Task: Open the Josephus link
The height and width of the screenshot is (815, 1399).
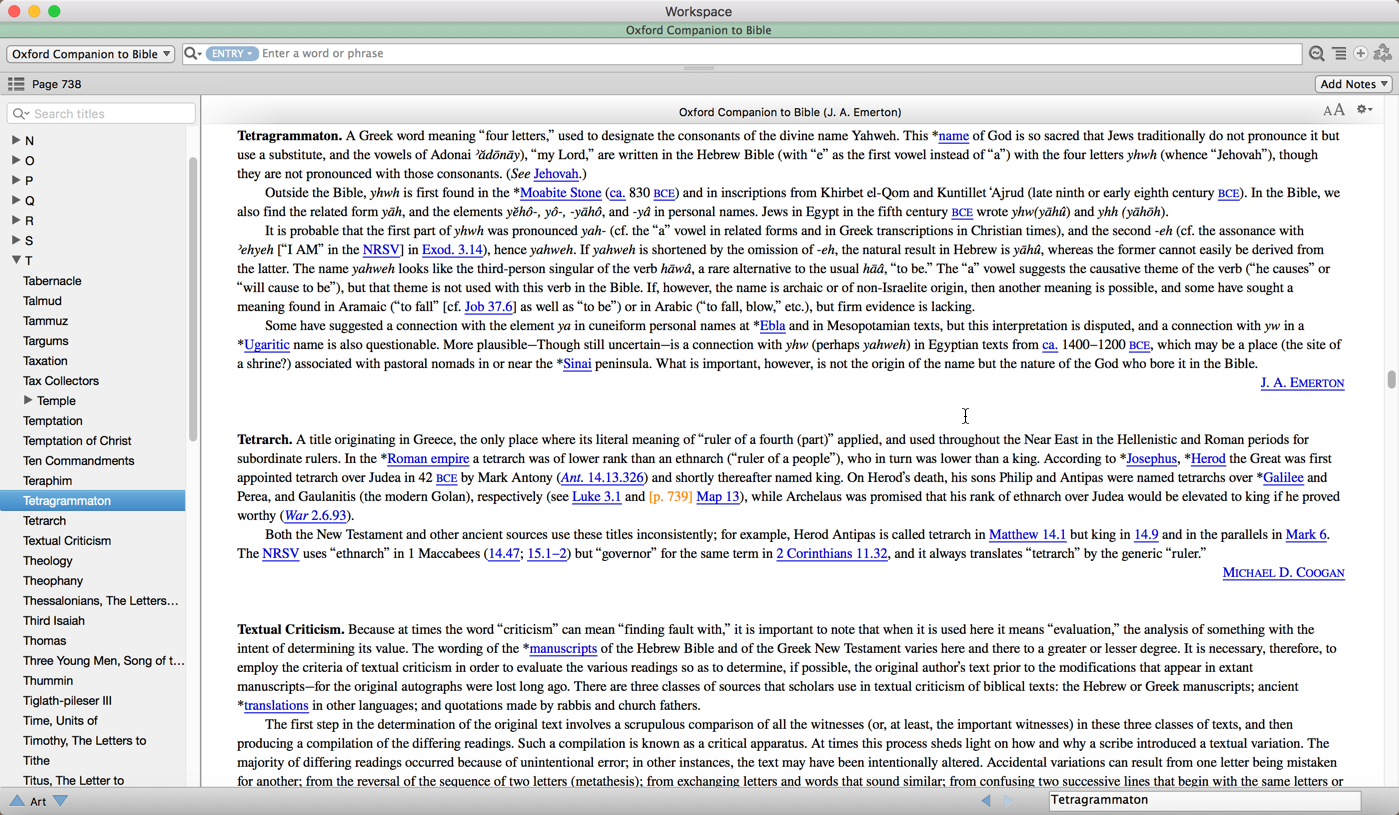Action: (1151, 459)
